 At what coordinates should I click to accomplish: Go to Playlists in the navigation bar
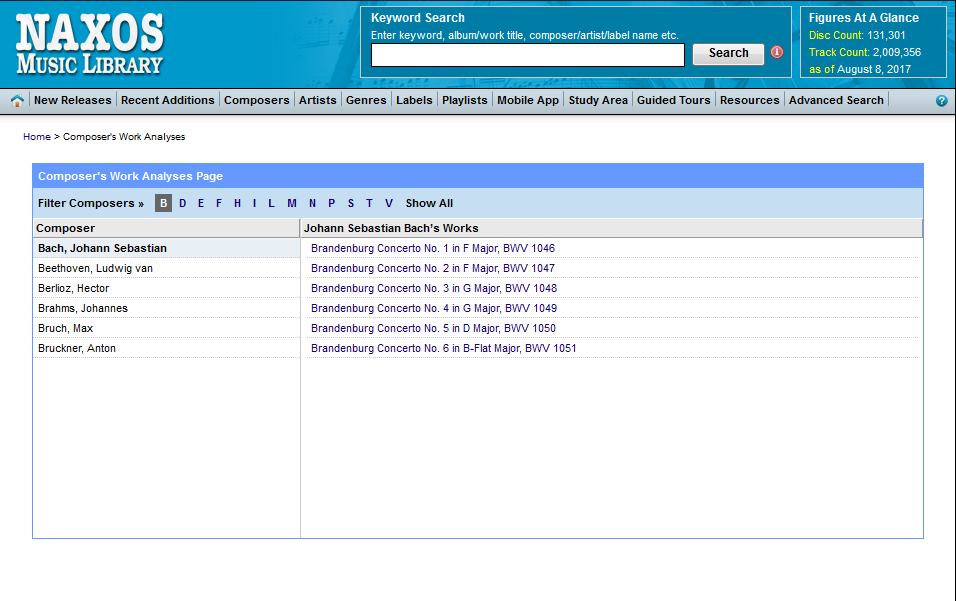click(x=465, y=100)
